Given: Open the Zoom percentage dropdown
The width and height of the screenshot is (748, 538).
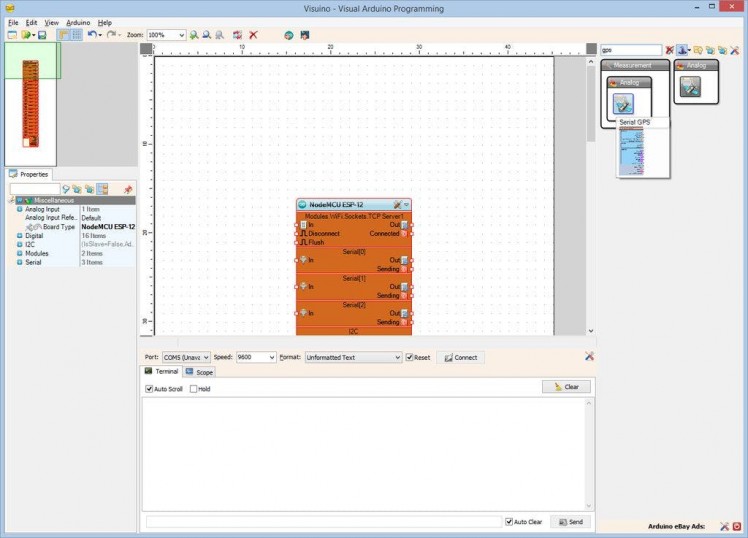Looking at the screenshot, I should [181, 35].
